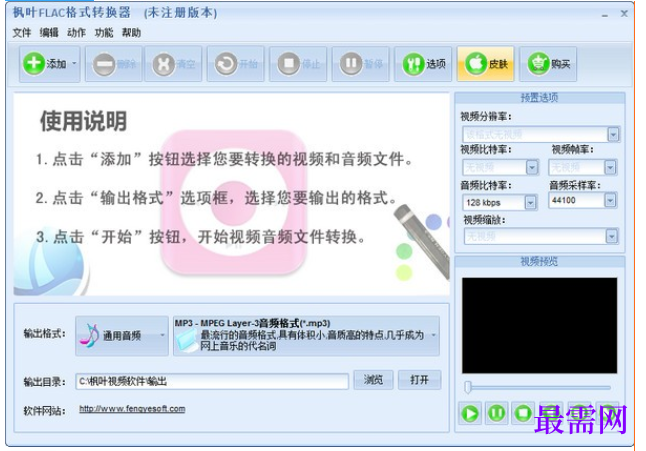Viewport: 646px width, 451px height.
Task: Open the MP3 output format dropdown
Action: tap(307, 335)
